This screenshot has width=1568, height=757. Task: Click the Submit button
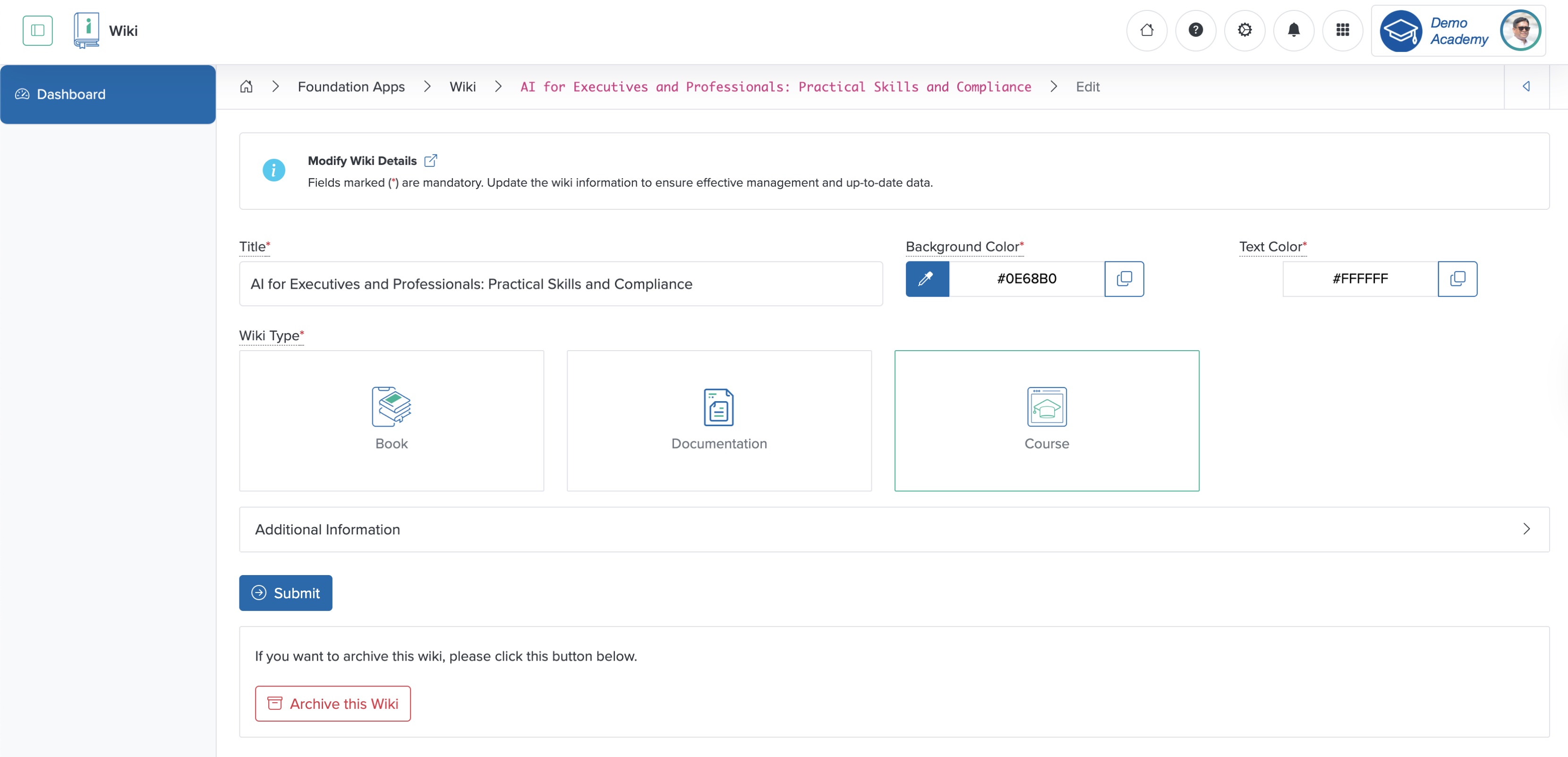(285, 593)
